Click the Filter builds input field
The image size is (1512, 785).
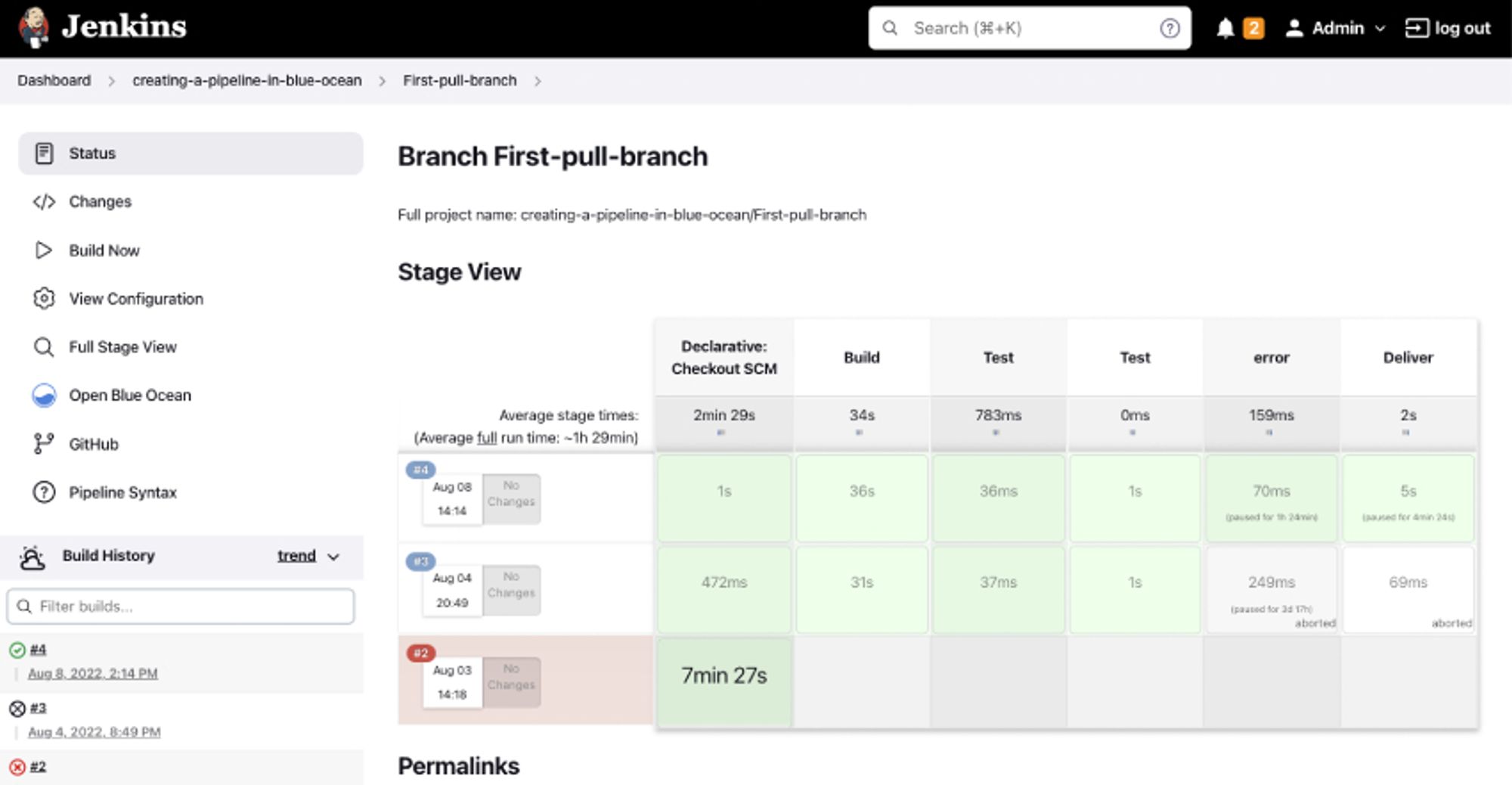(x=181, y=607)
